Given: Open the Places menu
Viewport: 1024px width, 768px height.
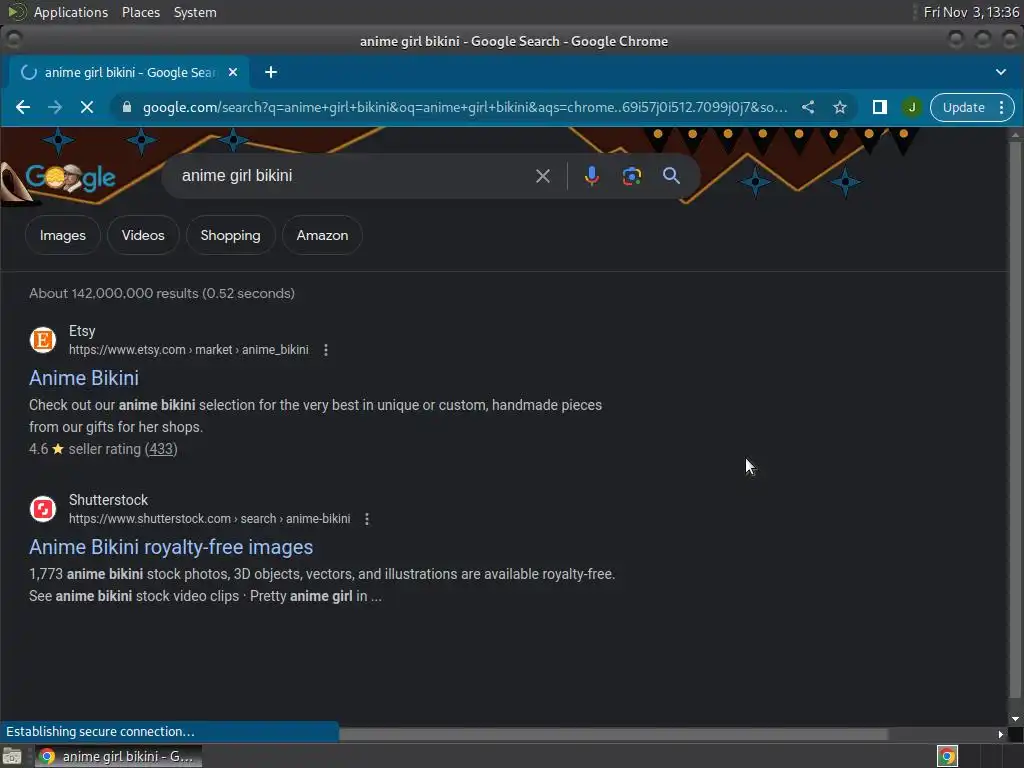Looking at the screenshot, I should tap(141, 12).
